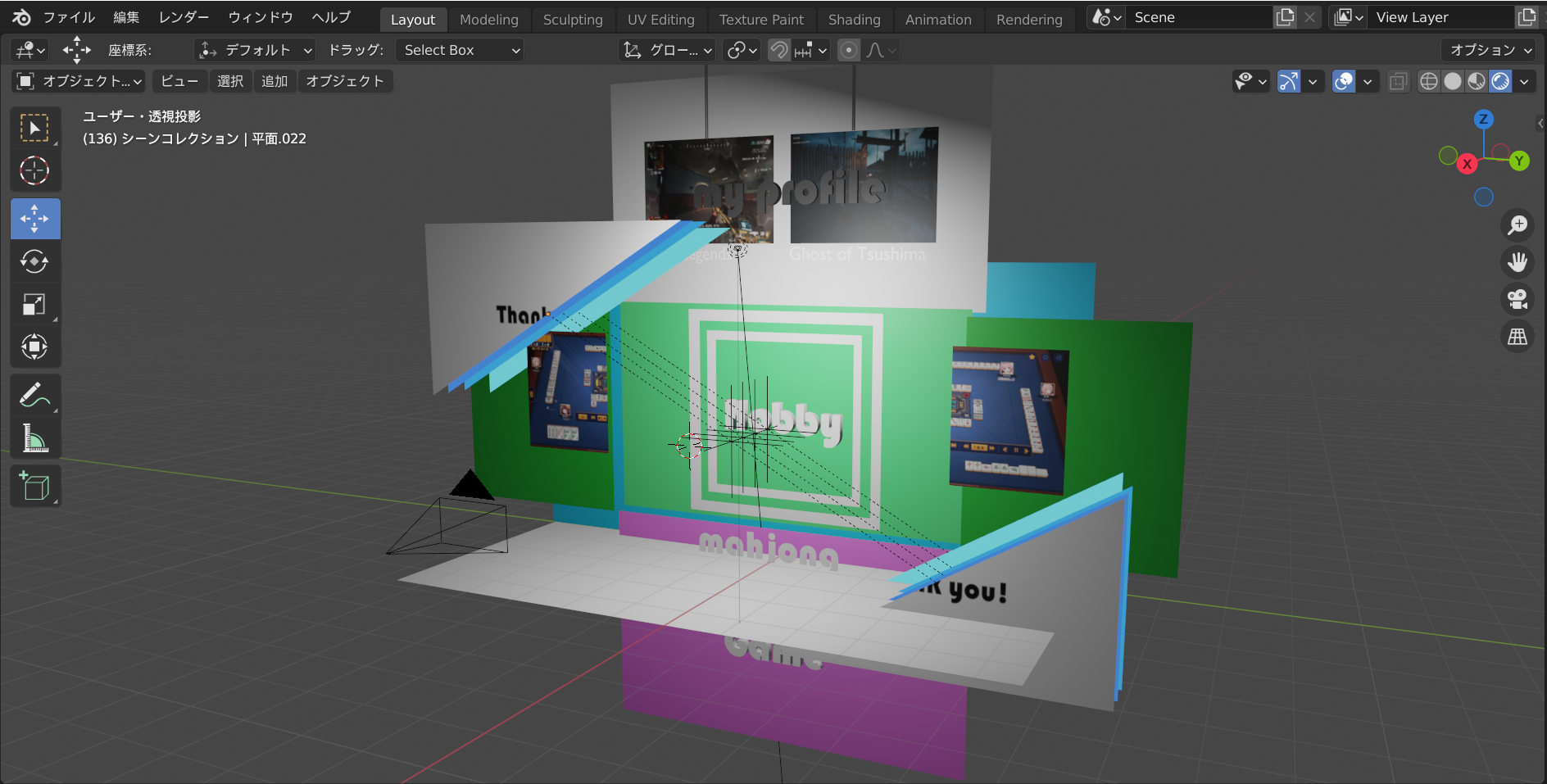This screenshot has height=784, width=1547.
Task: Toggle X-ray view mode
Action: point(1398,81)
